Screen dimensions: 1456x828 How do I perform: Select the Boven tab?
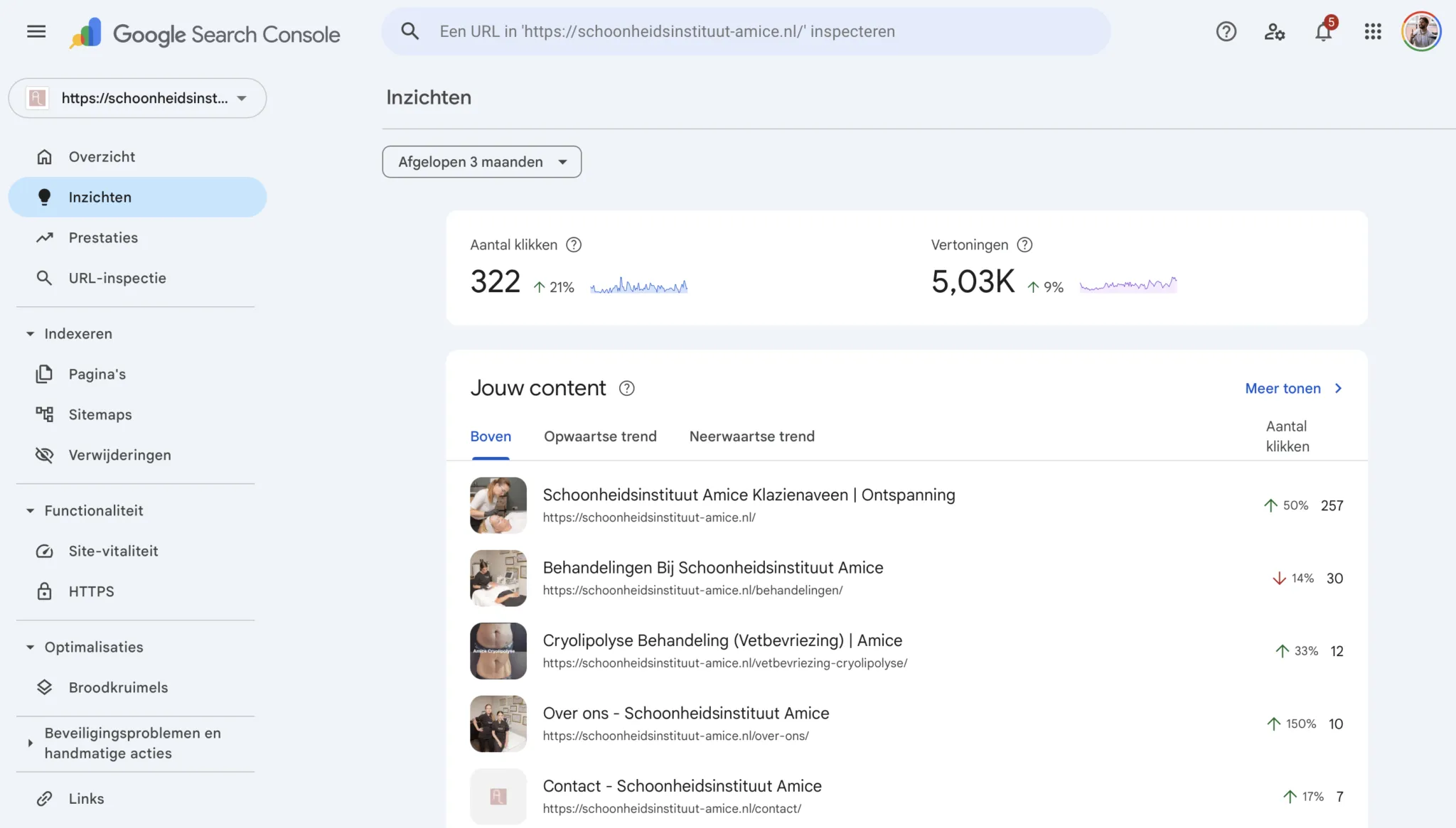491,436
